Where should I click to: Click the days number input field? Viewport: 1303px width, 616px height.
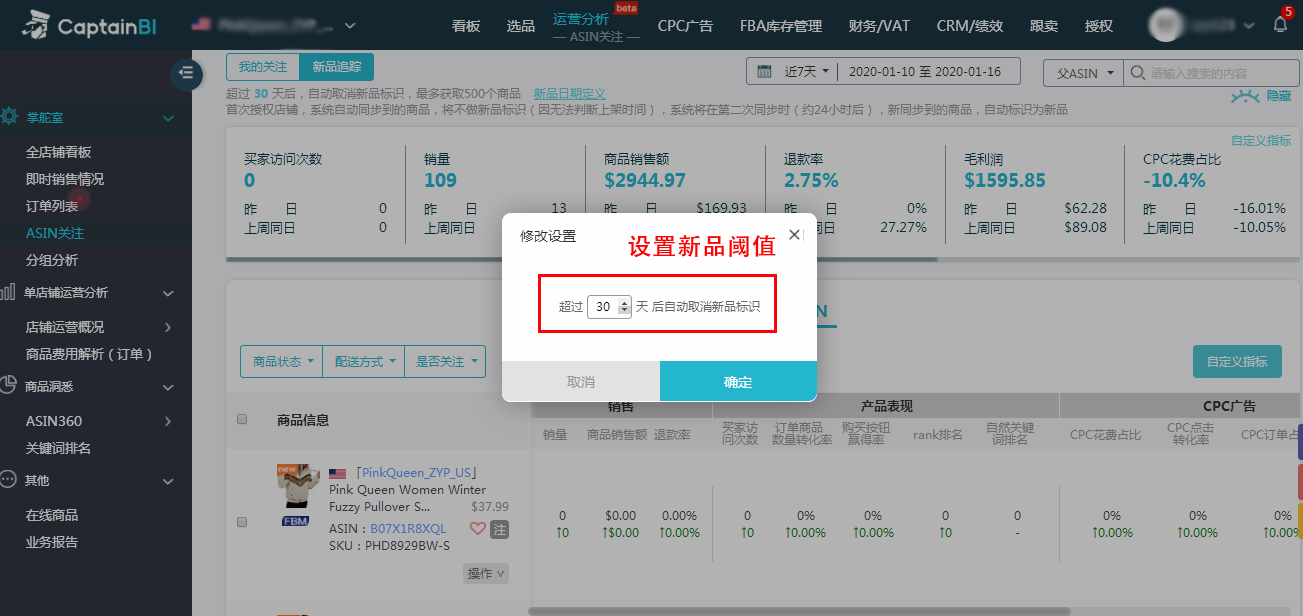[x=604, y=307]
